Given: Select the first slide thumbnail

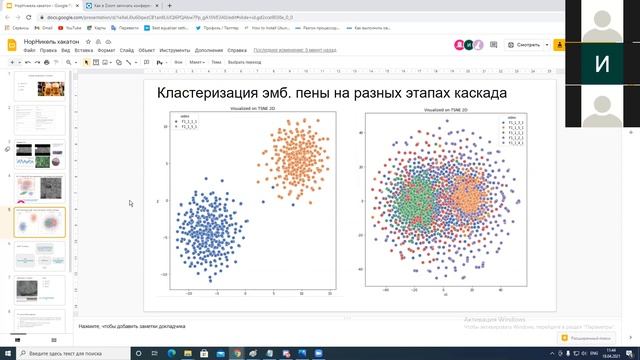Looking at the screenshot, I should (x=40, y=86).
